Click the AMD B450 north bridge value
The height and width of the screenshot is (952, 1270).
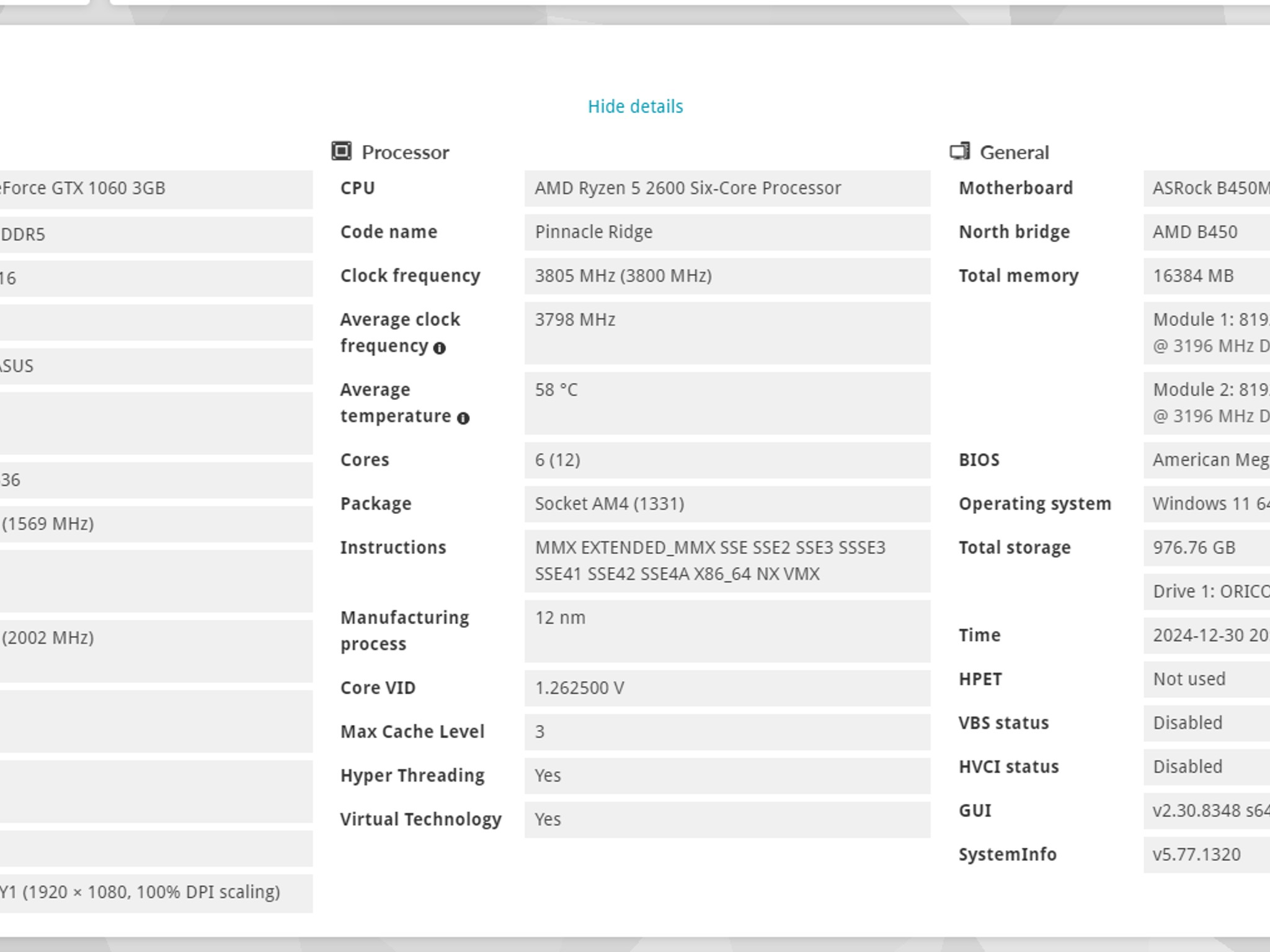(x=1194, y=232)
